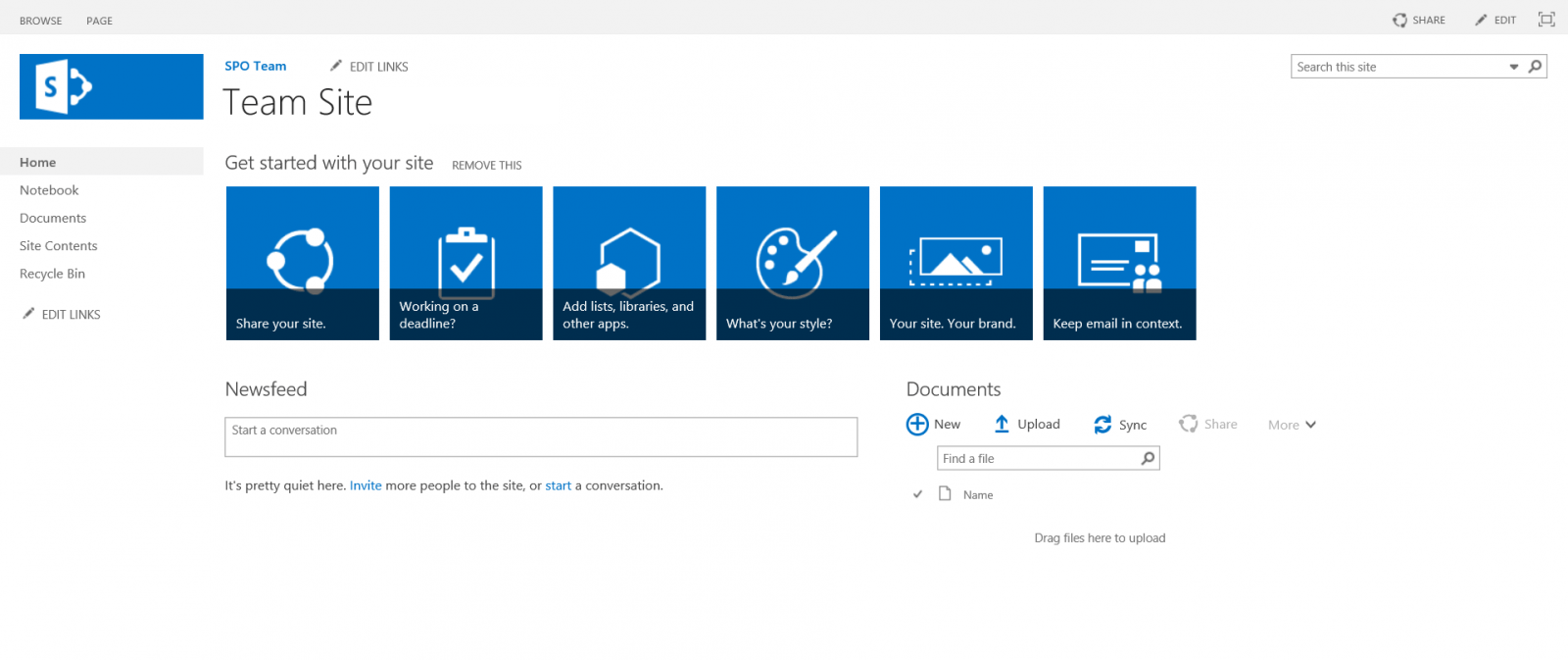Open the 'Working on a deadline?' tile

click(465, 263)
